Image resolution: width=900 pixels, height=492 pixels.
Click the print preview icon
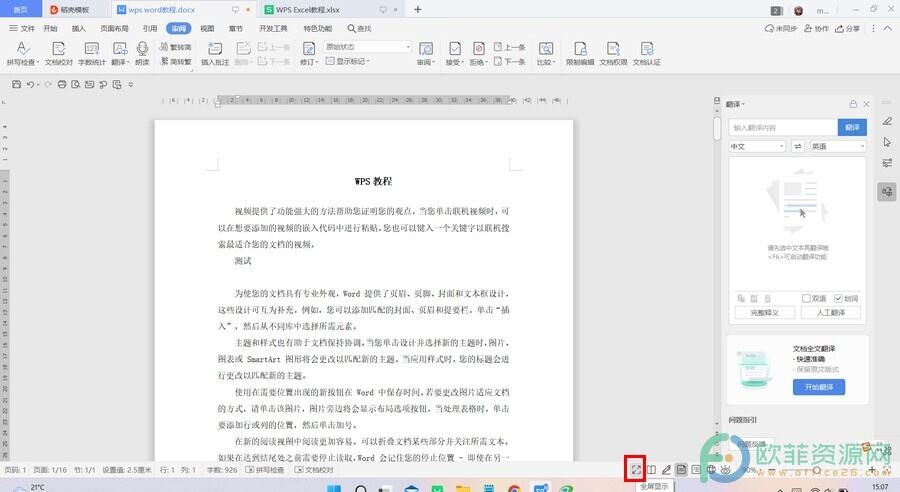point(76,84)
